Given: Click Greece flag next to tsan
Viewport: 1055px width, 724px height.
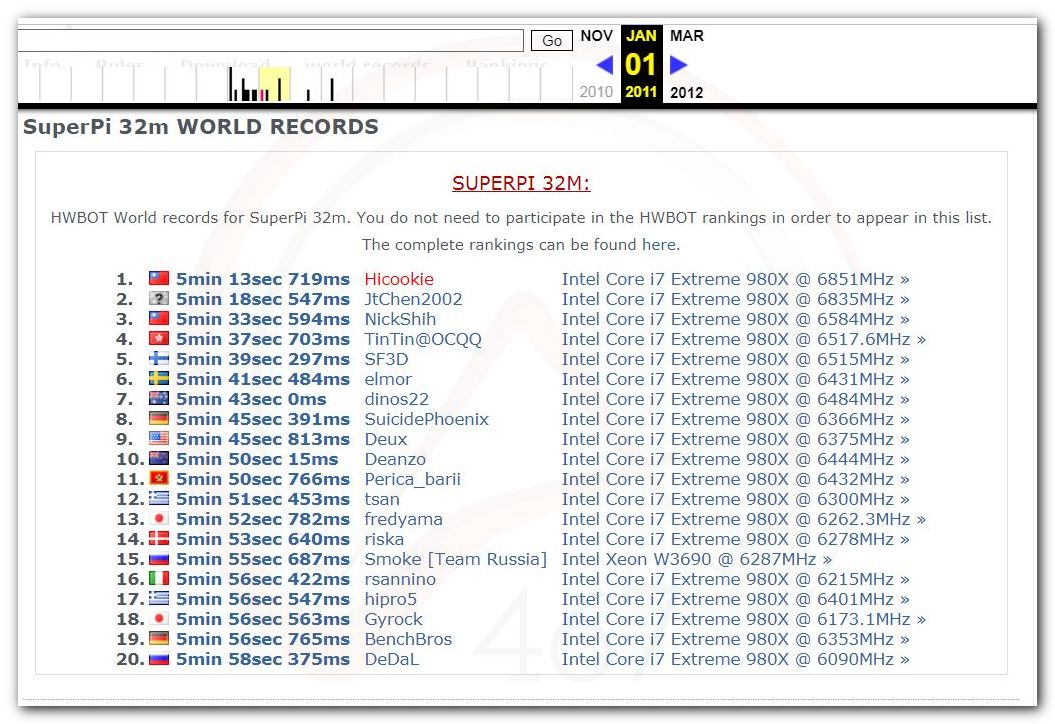Looking at the screenshot, I should pyautogui.click(x=159, y=498).
